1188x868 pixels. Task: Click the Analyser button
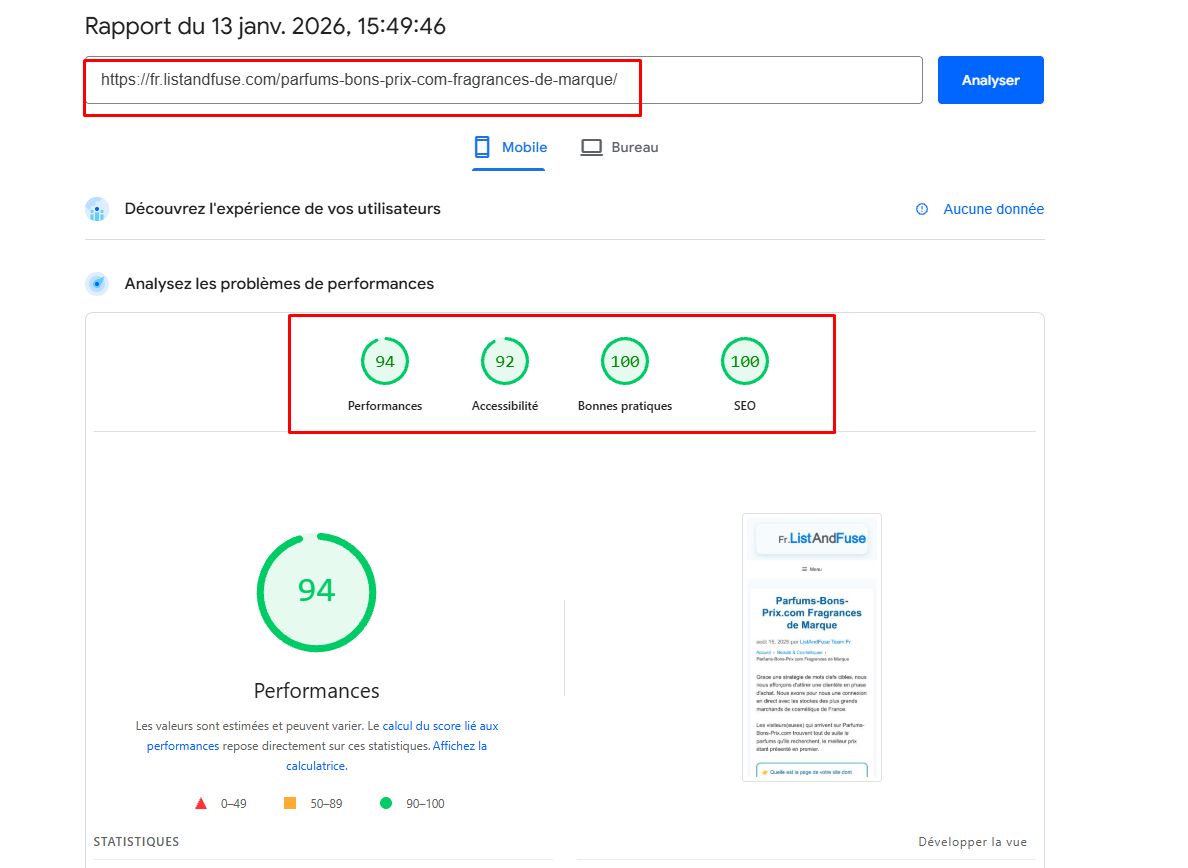(x=990, y=80)
